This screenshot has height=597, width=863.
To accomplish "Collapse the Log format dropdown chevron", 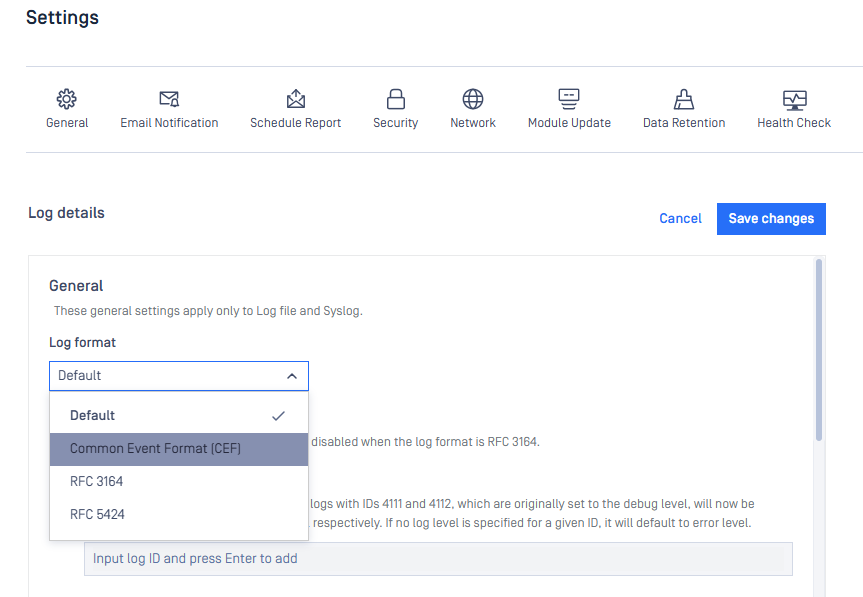I will 292,376.
